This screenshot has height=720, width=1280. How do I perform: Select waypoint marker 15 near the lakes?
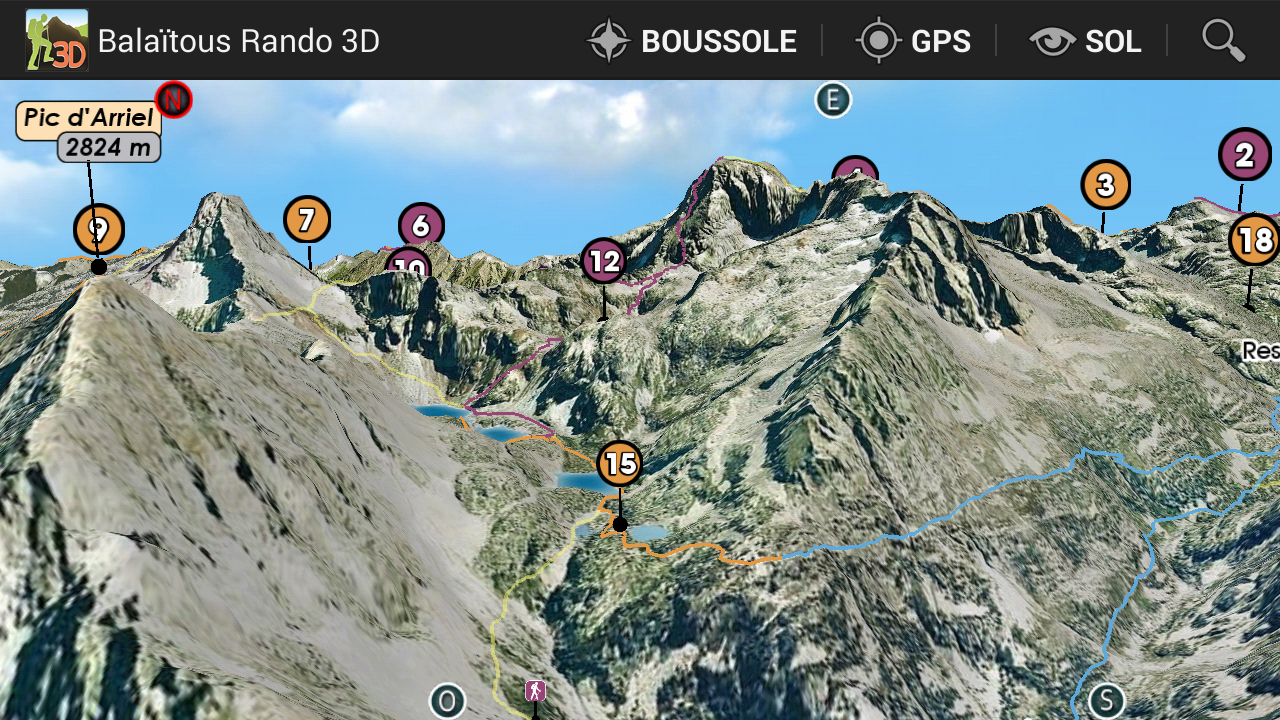pos(621,464)
